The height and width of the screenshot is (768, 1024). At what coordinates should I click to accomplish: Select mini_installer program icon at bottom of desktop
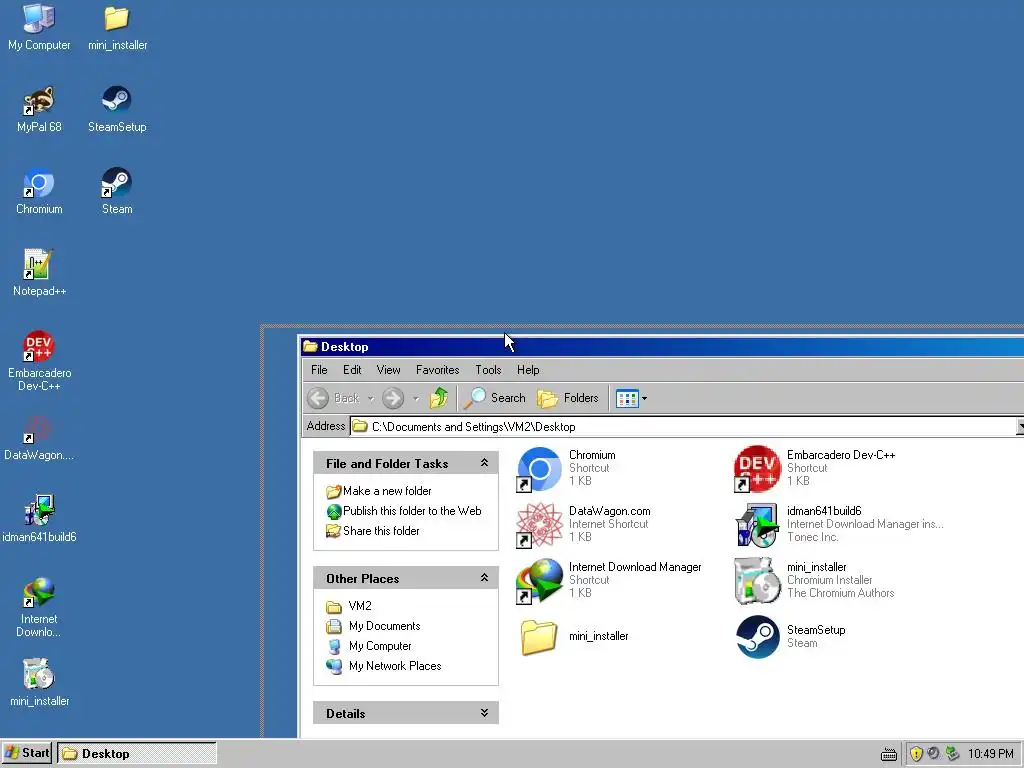point(39,684)
